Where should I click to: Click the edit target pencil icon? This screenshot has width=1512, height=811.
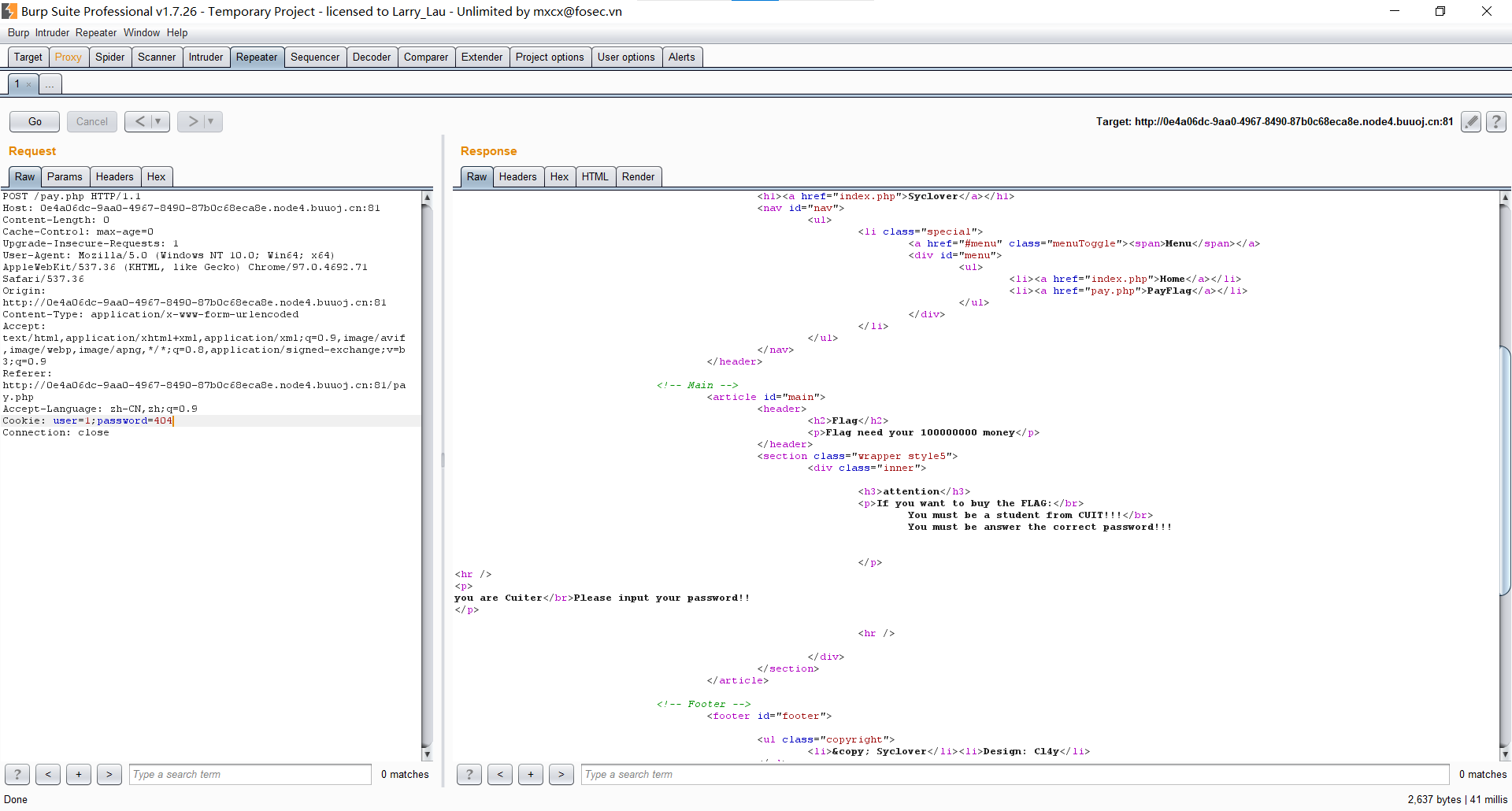[1470, 121]
